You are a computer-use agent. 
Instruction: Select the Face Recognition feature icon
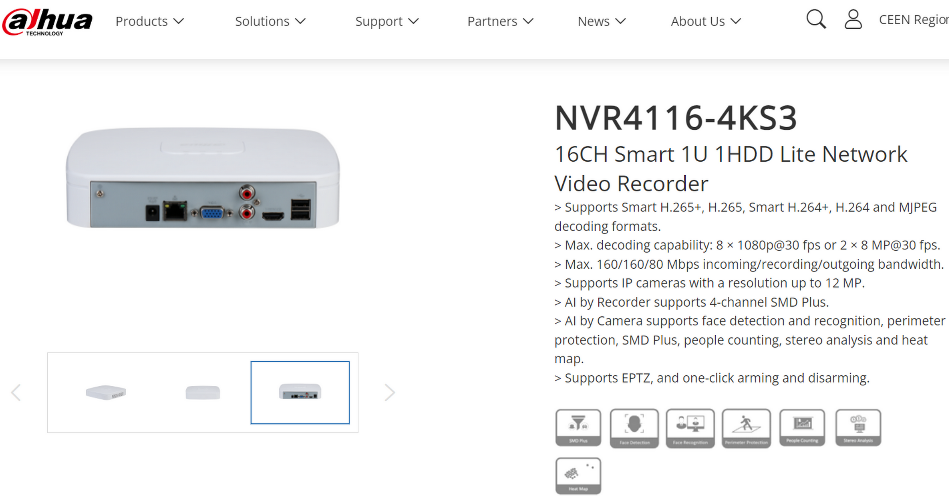point(690,428)
